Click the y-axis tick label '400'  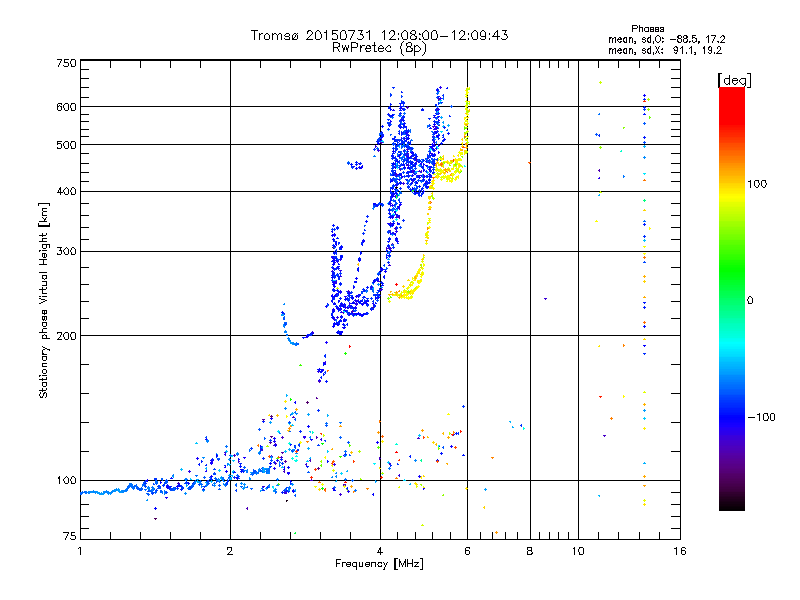coord(66,192)
